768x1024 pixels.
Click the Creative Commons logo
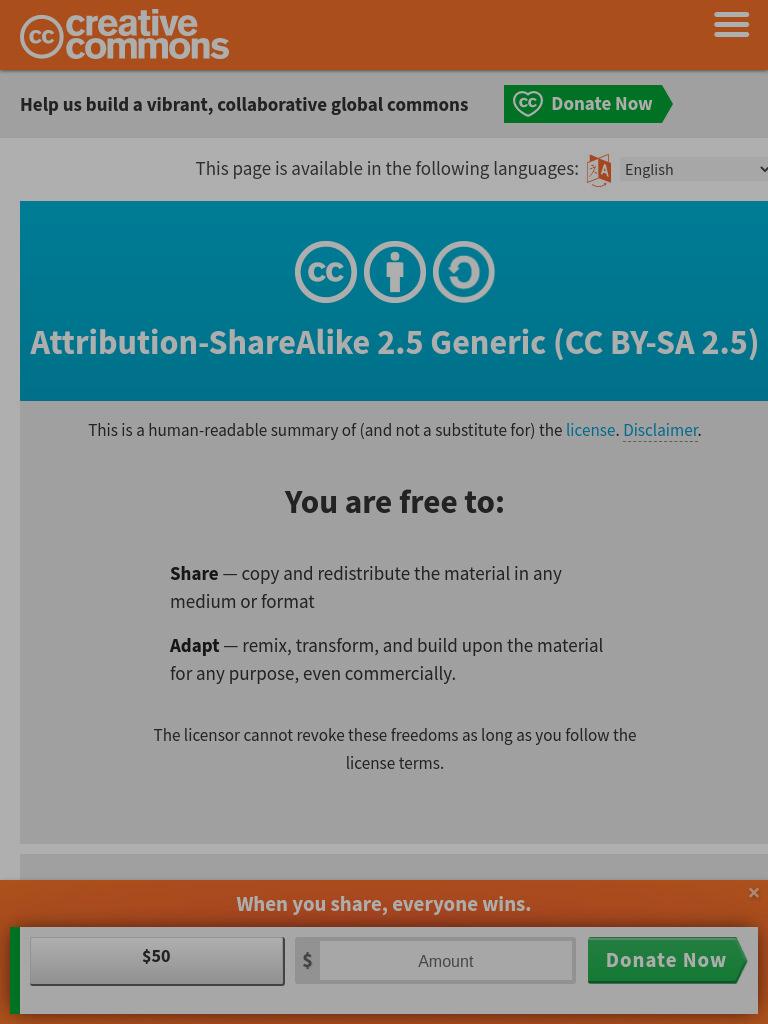click(125, 36)
